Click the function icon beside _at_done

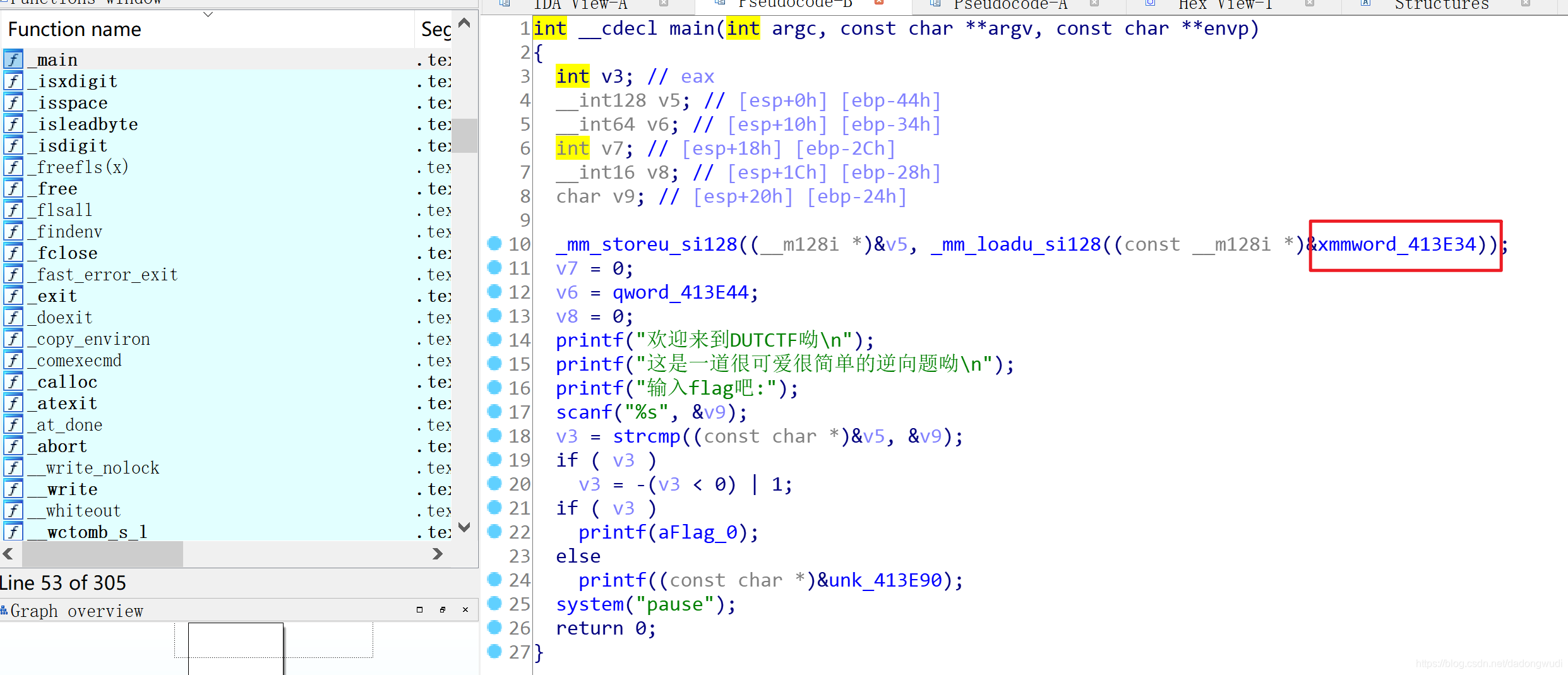coord(13,424)
